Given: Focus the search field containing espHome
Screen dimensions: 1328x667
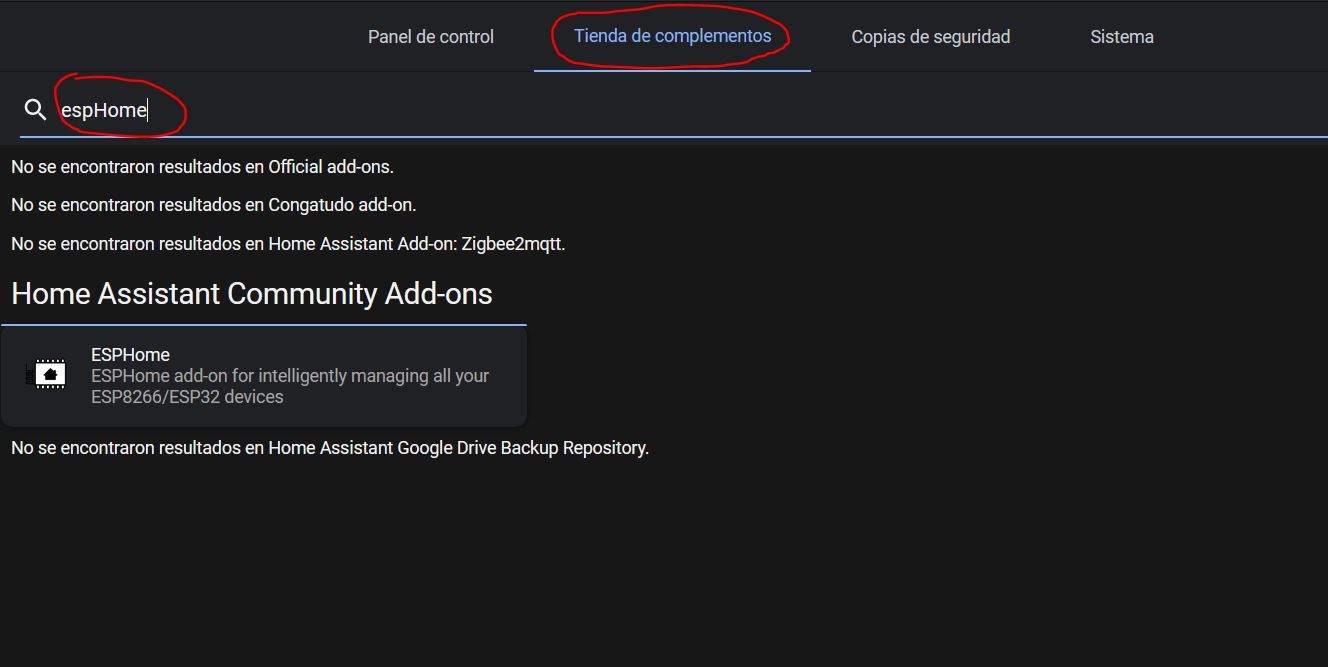Looking at the screenshot, I should tap(104, 110).
